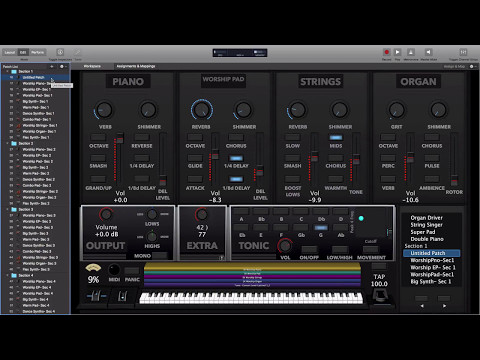Screen dimensions: 480x360
Task: Collapse Section 2 folder in Patch List
Action: click(7, 143)
